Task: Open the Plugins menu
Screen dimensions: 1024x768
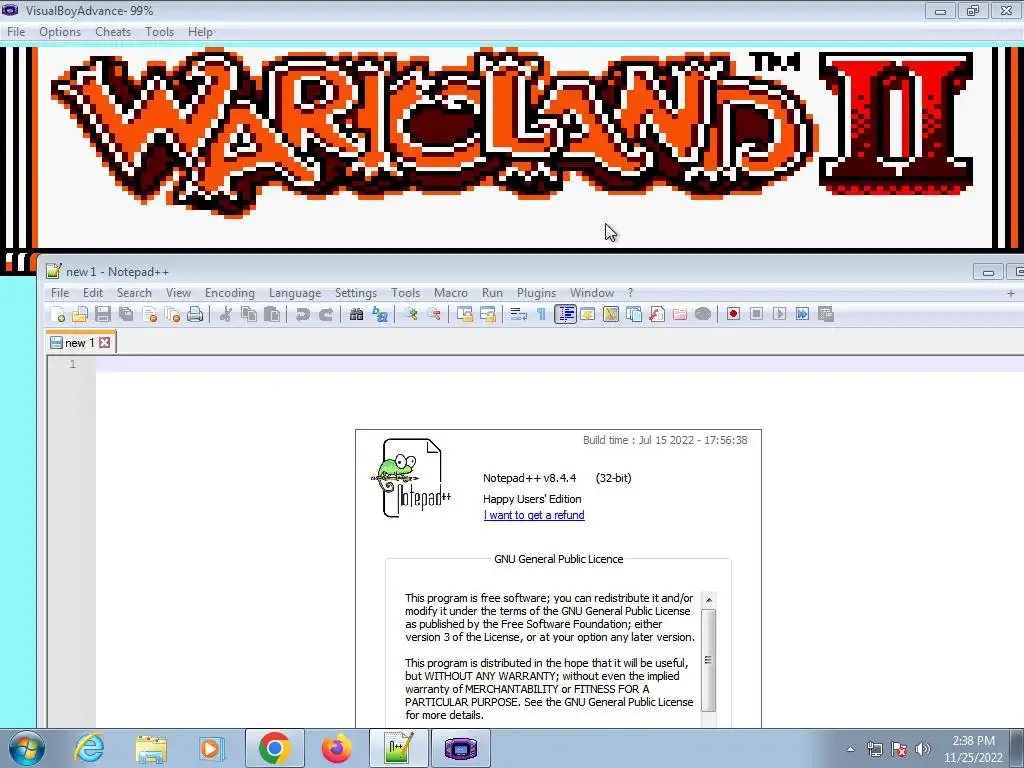Action: [536, 293]
